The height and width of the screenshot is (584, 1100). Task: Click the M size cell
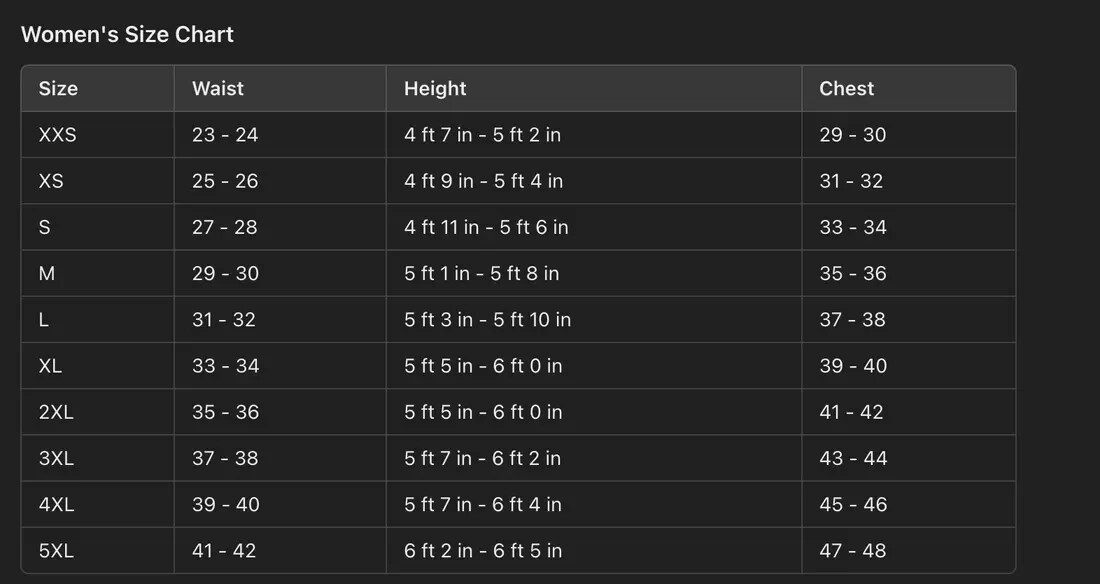47,273
